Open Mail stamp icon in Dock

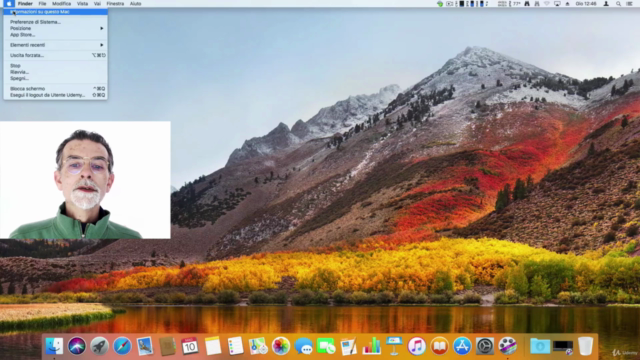click(145, 346)
